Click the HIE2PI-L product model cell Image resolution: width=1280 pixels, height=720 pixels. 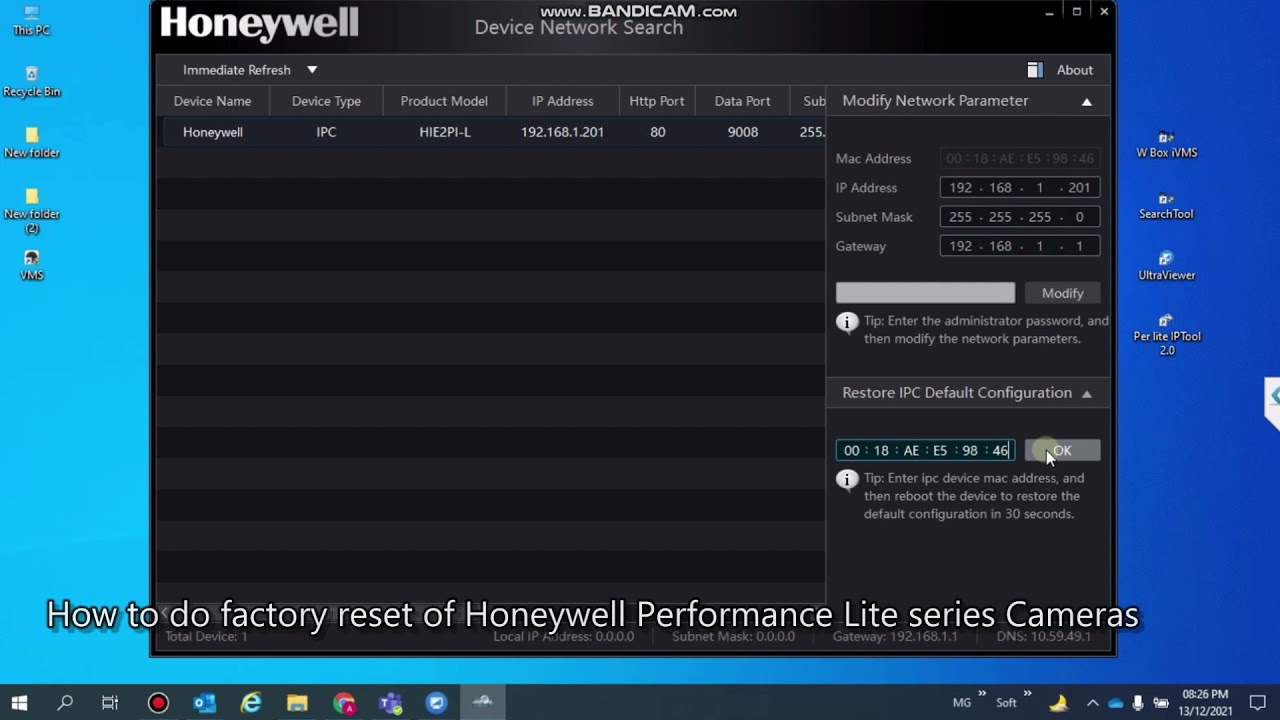pos(445,132)
